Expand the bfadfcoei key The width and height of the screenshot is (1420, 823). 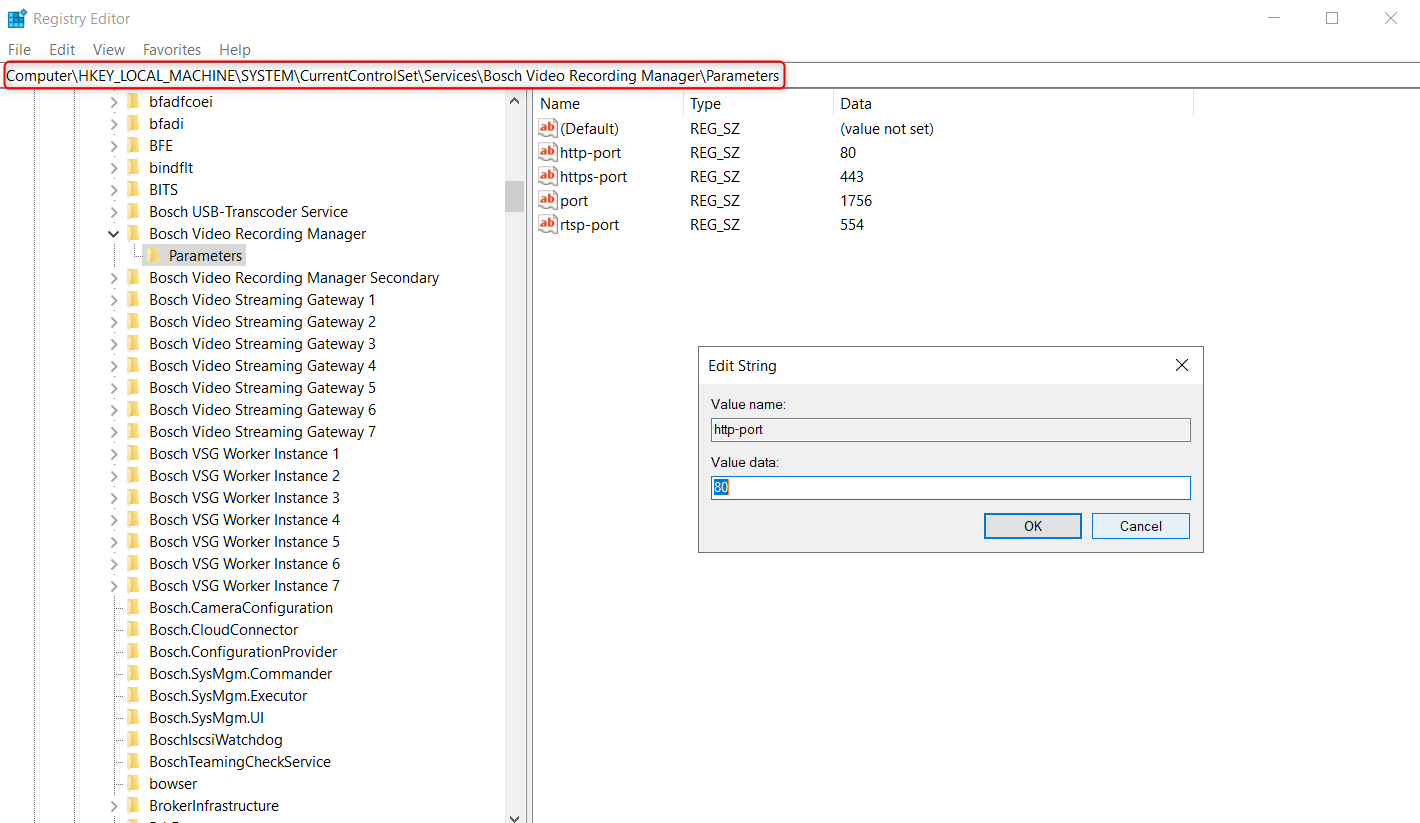coord(113,101)
